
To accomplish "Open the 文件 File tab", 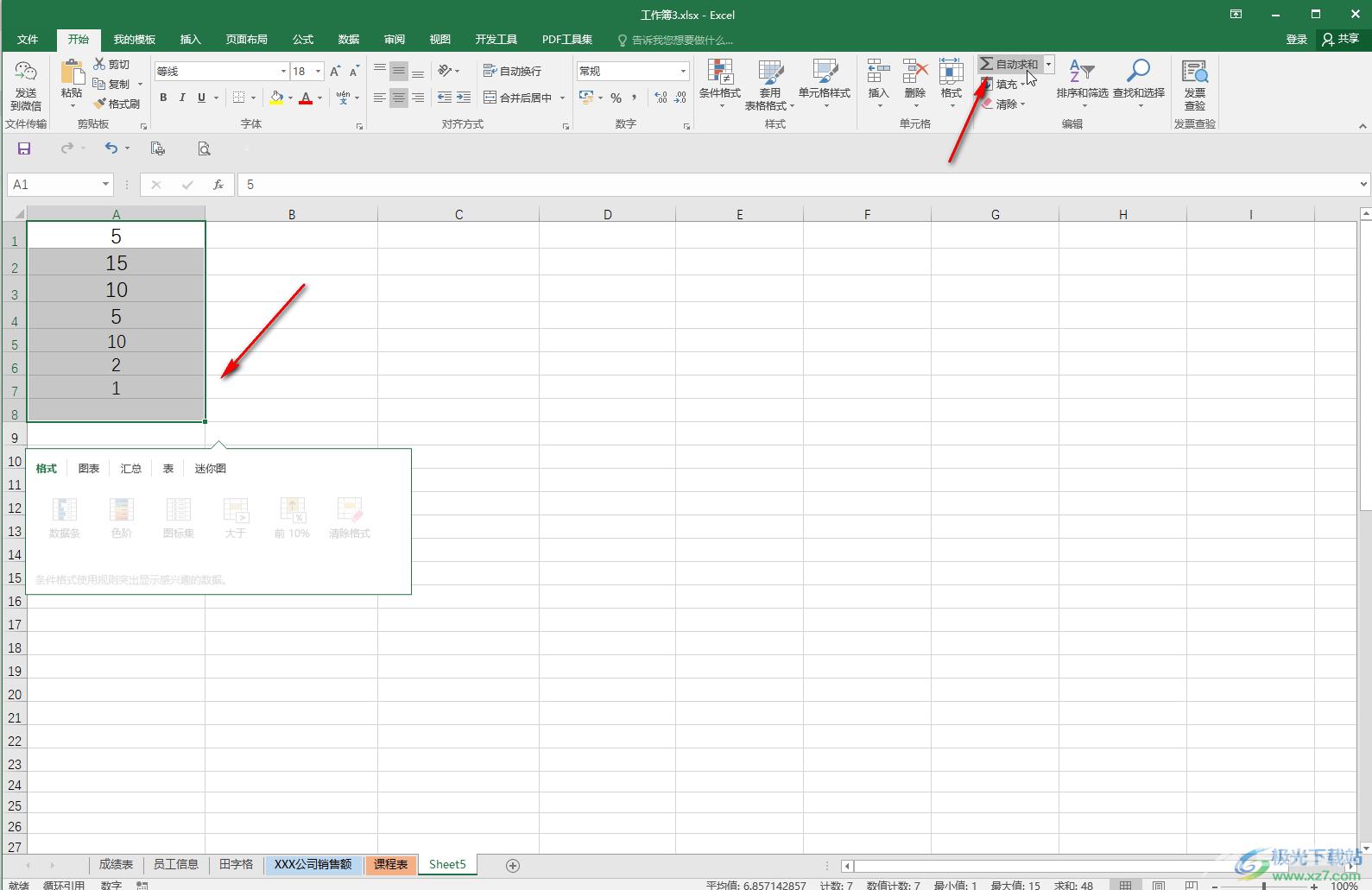I will [x=28, y=40].
